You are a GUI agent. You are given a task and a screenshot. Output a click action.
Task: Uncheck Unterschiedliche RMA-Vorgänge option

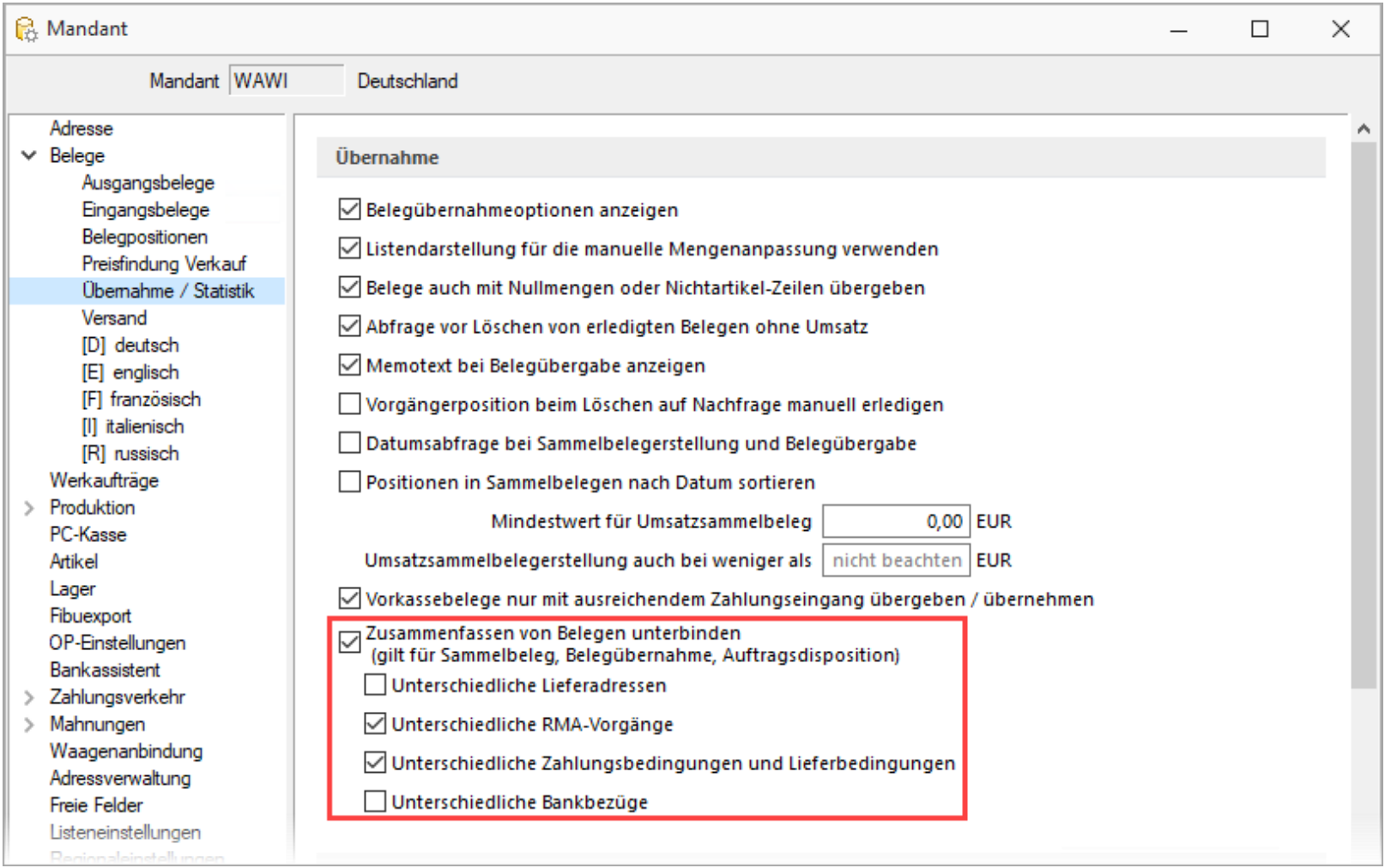(x=375, y=724)
